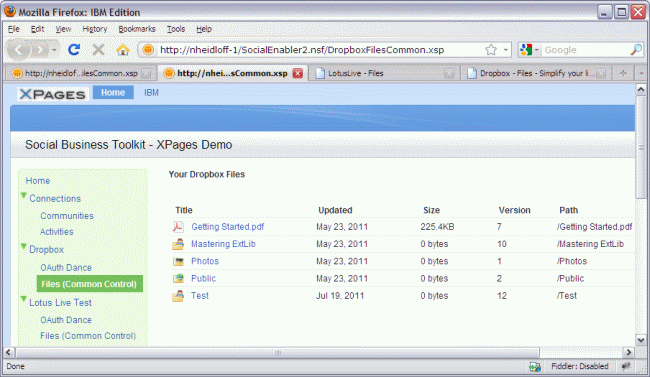Screen dimensions: 650x377
Task: Click the Public folder icon
Action: (178, 278)
